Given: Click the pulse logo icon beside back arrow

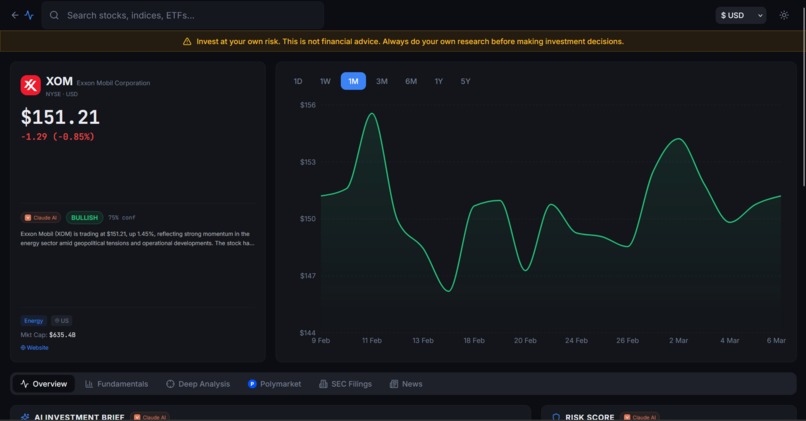Looking at the screenshot, I should tap(29, 15).
